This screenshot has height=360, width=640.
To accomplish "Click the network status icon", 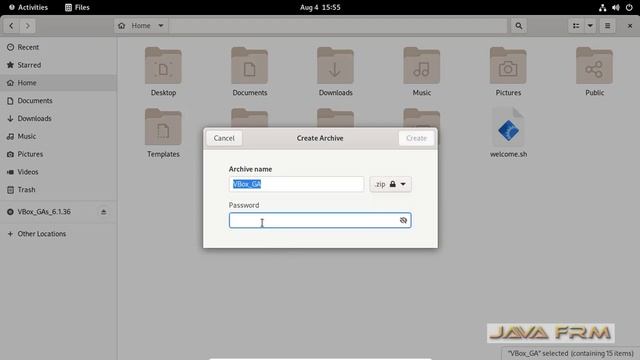I will [602, 7].
